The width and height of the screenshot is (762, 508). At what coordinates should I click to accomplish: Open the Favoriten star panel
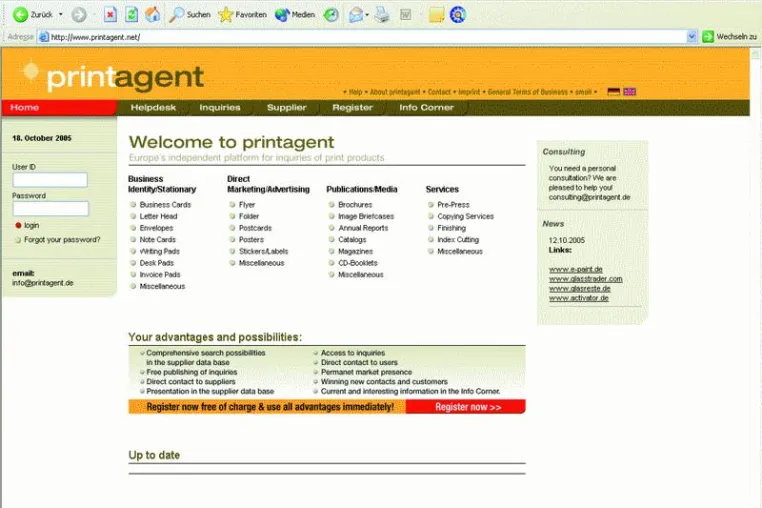pyautogui.click(x=242, y=15)
